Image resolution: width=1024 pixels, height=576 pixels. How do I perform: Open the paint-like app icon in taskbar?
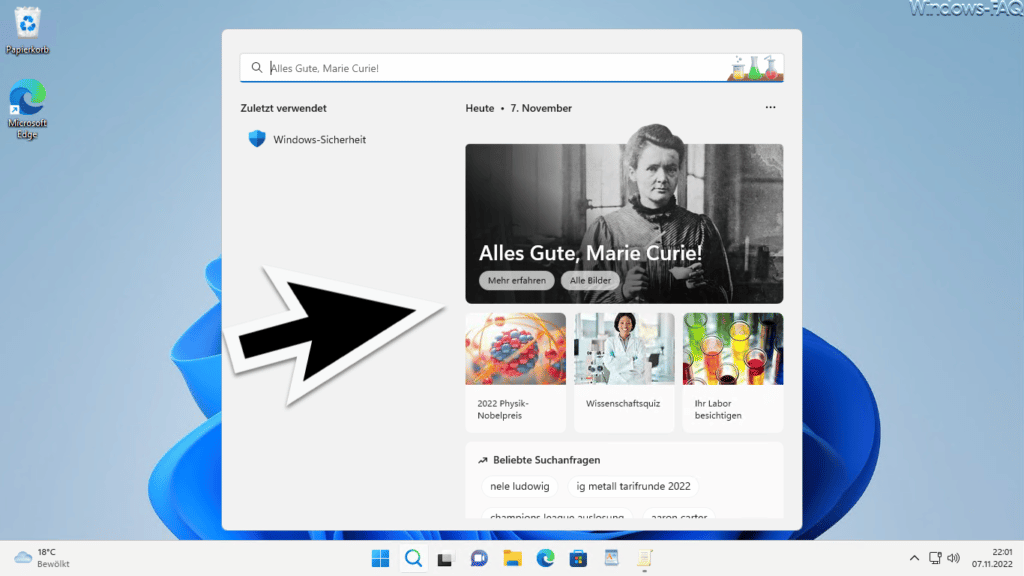coord(611,558)
